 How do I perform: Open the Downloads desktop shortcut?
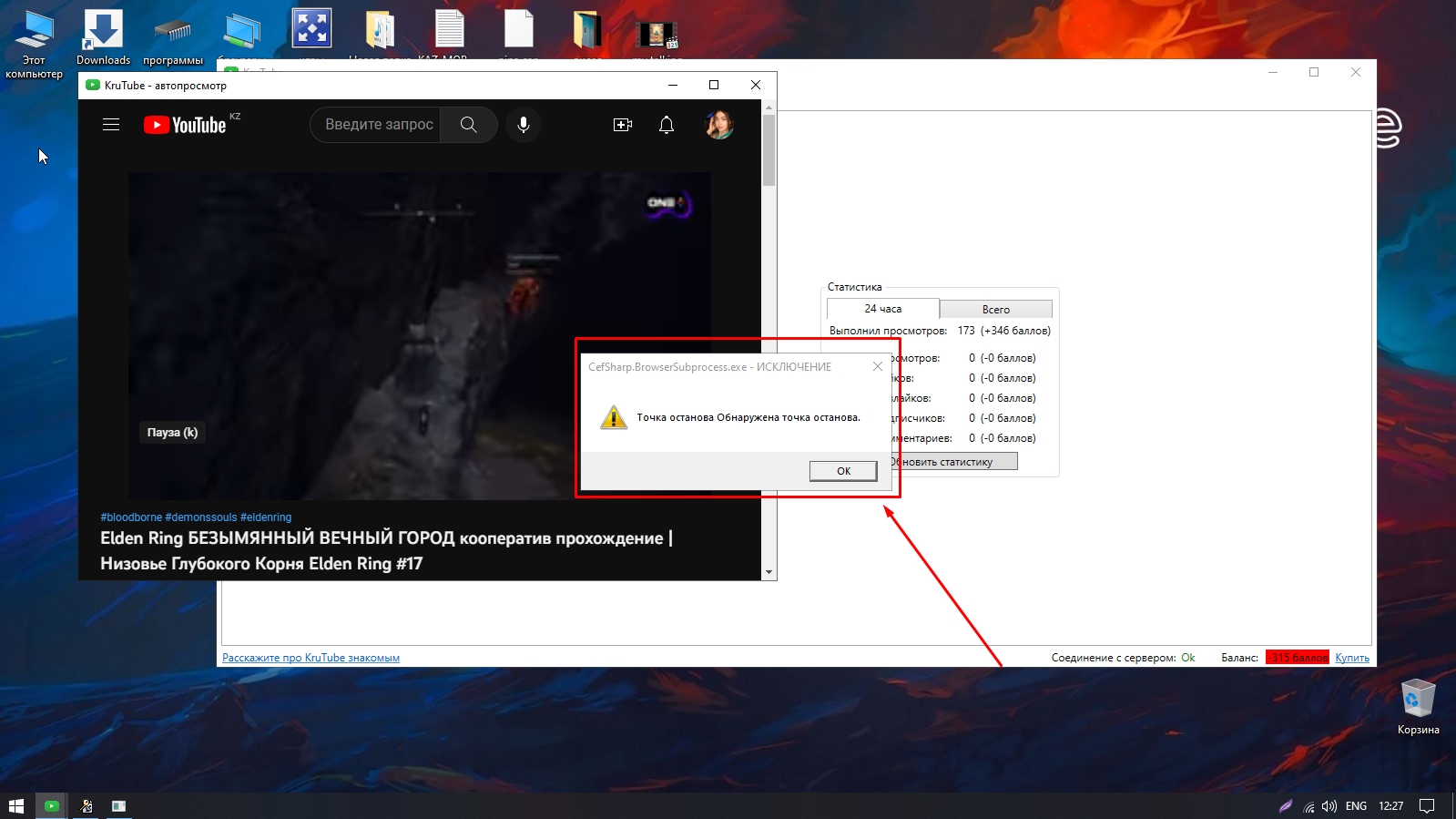[103, 37]
